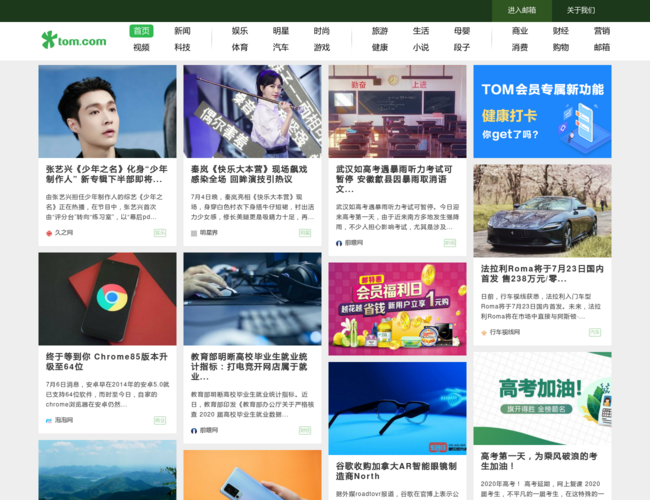650x500 pixels.
Task: Select the 首页 navigation tab
Action: point(141,31)
